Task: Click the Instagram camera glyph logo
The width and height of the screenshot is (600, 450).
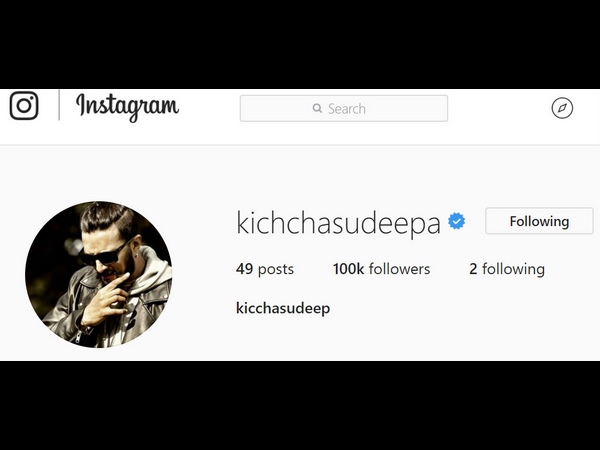Action: pos(24,105)
